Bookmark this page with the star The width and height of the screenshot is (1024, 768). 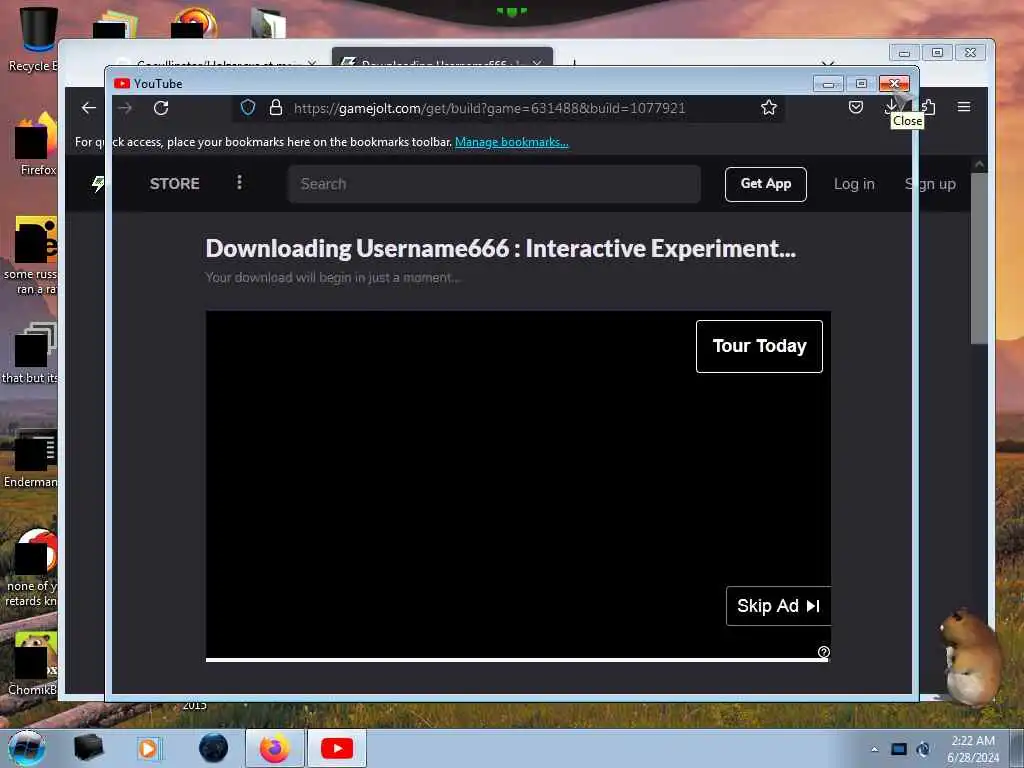[769, 108]
